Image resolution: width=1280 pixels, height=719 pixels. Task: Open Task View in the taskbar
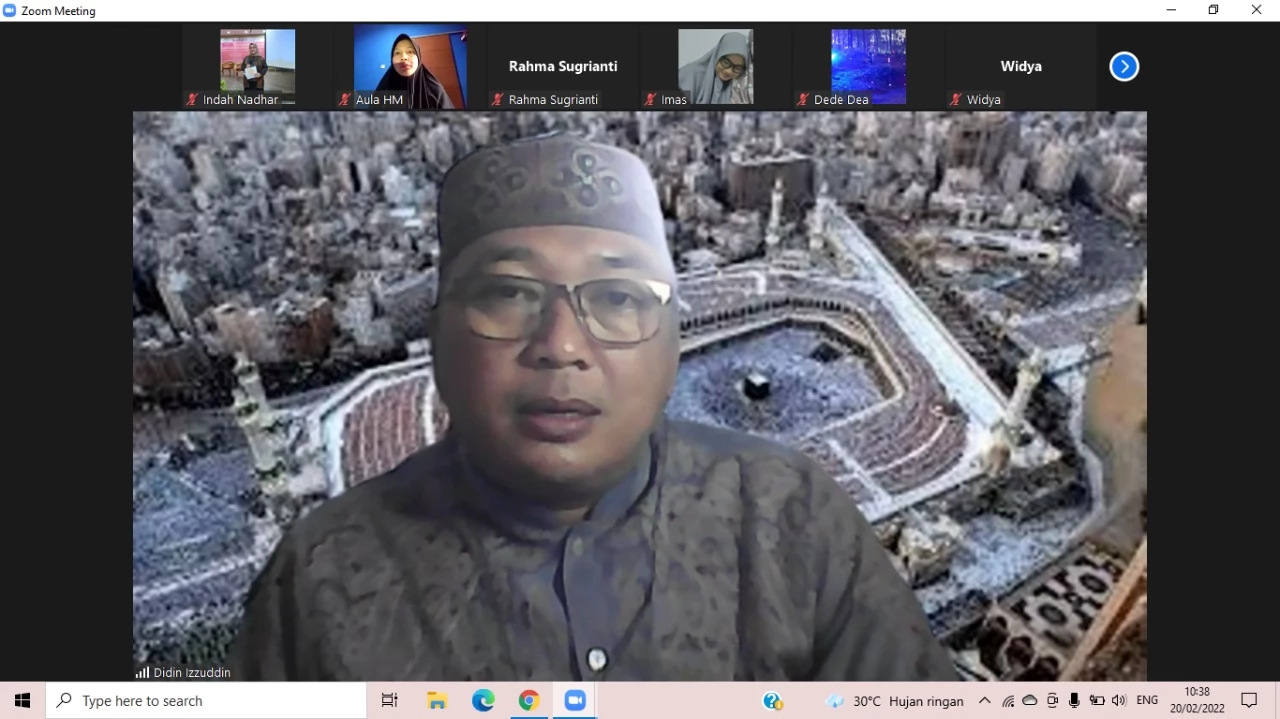[390, 701]
